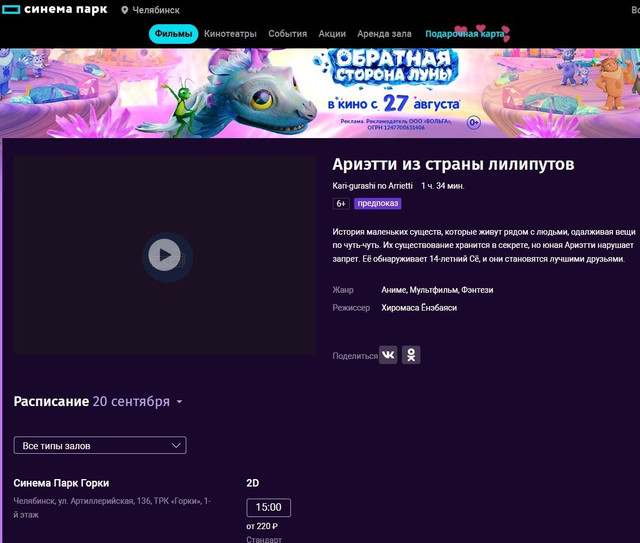Change the city Челябинск
640x543 pixels.
pyautogui.click(x=156, y=10)
